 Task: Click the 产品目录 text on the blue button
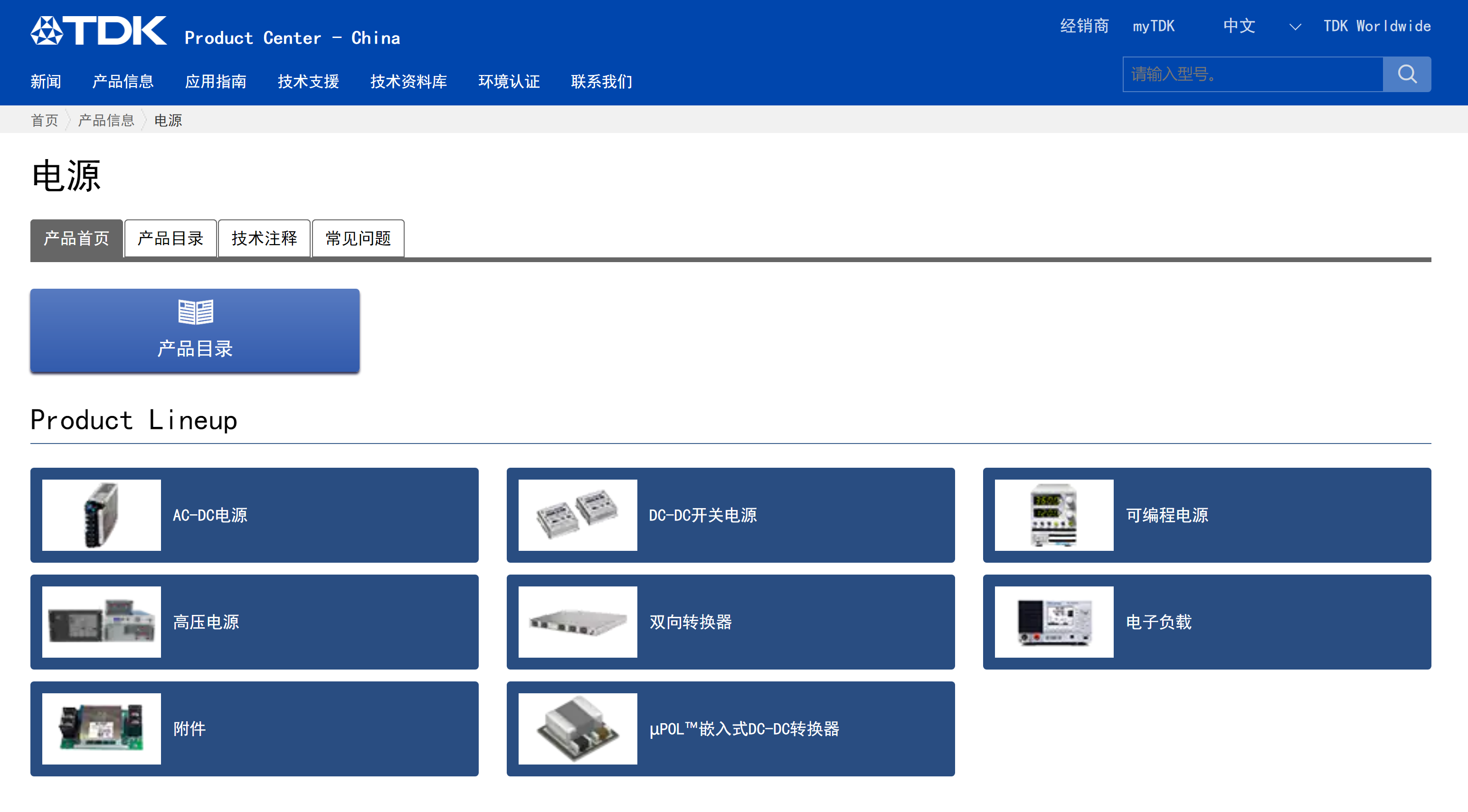point(195,349)
